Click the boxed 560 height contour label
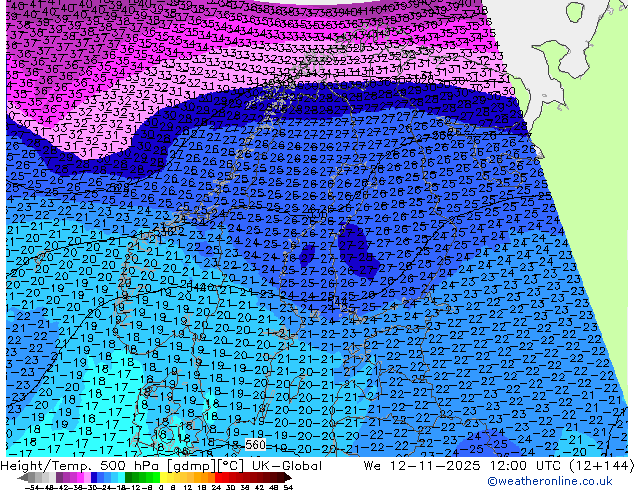634x490 pixels. (x=255, y=445)
